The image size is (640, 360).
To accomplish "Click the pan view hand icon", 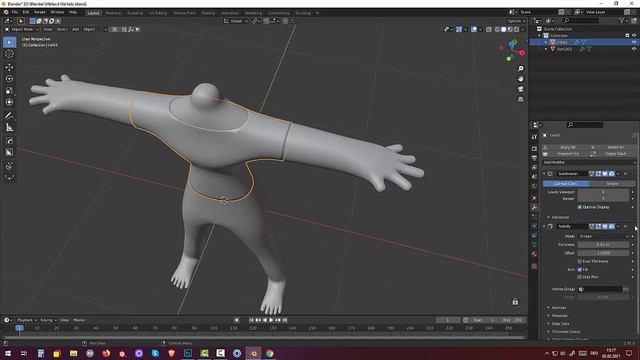I will (x=520, y=79).
